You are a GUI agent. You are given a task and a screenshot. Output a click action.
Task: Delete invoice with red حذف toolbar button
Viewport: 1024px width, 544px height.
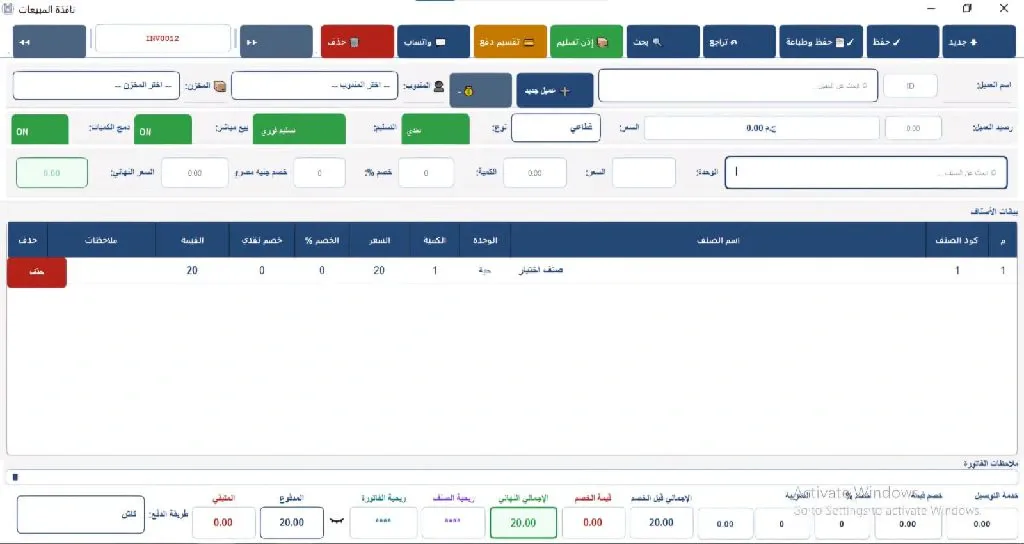pos(357,42)
